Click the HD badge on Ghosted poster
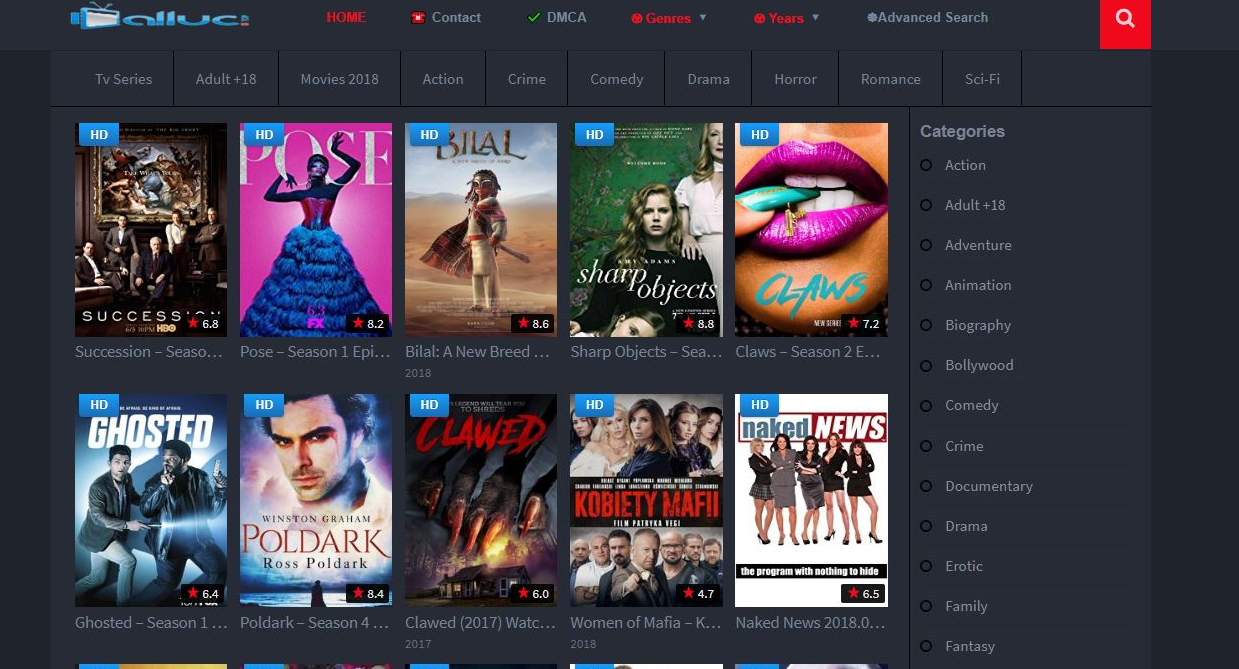Image resolution: width=1239 pixels, height=669 pixels. (x=99, y=404)
